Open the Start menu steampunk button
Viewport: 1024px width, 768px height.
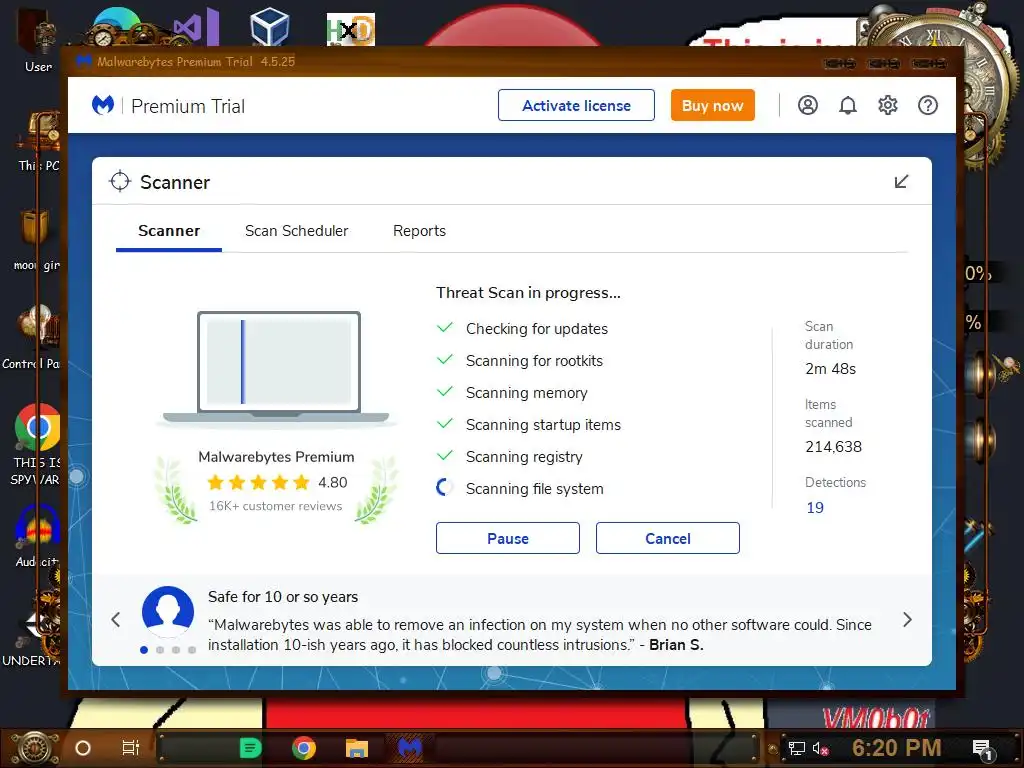[34, 748]
